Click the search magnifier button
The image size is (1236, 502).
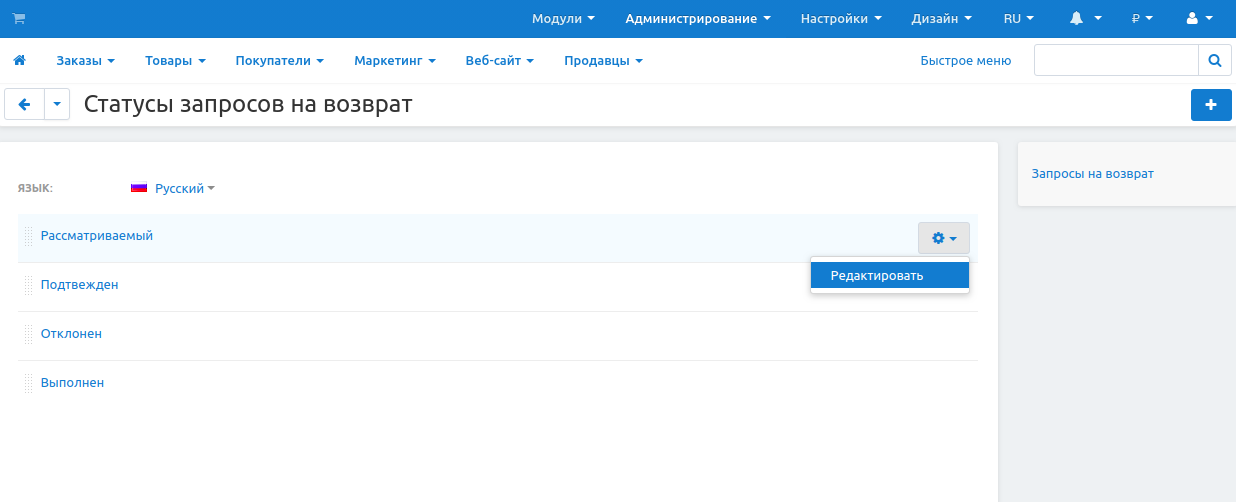1214,61
